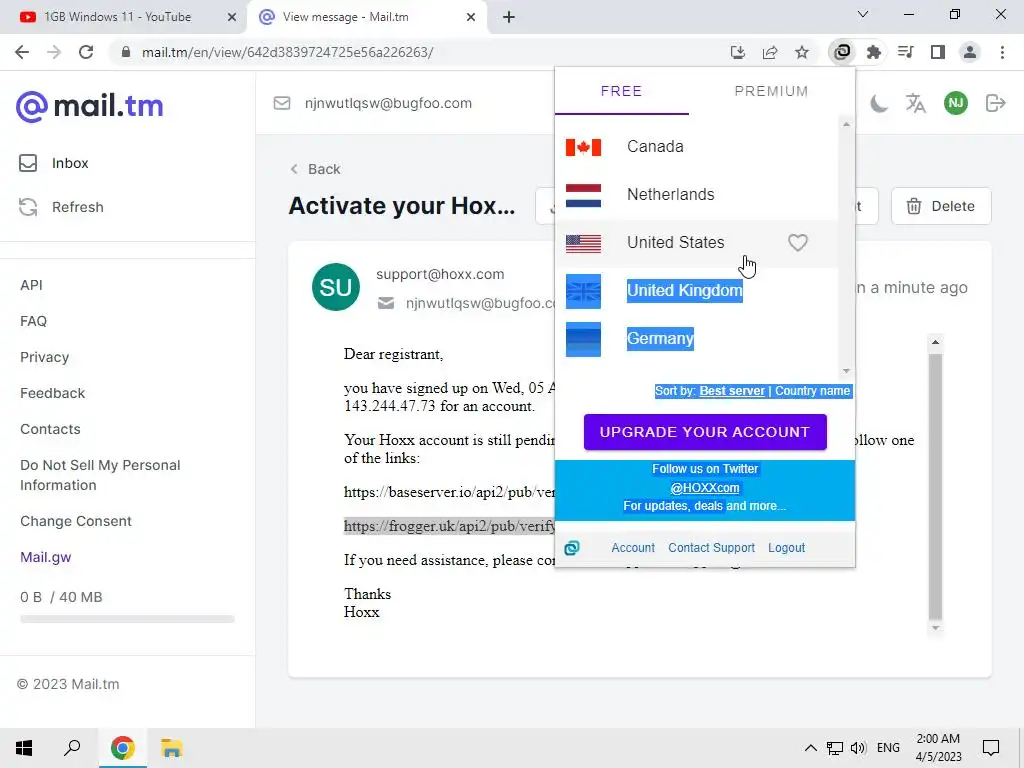Switch to the PREMIUM tab
The height and width of the screenshot is (768, 1024).
click(771, 91)
